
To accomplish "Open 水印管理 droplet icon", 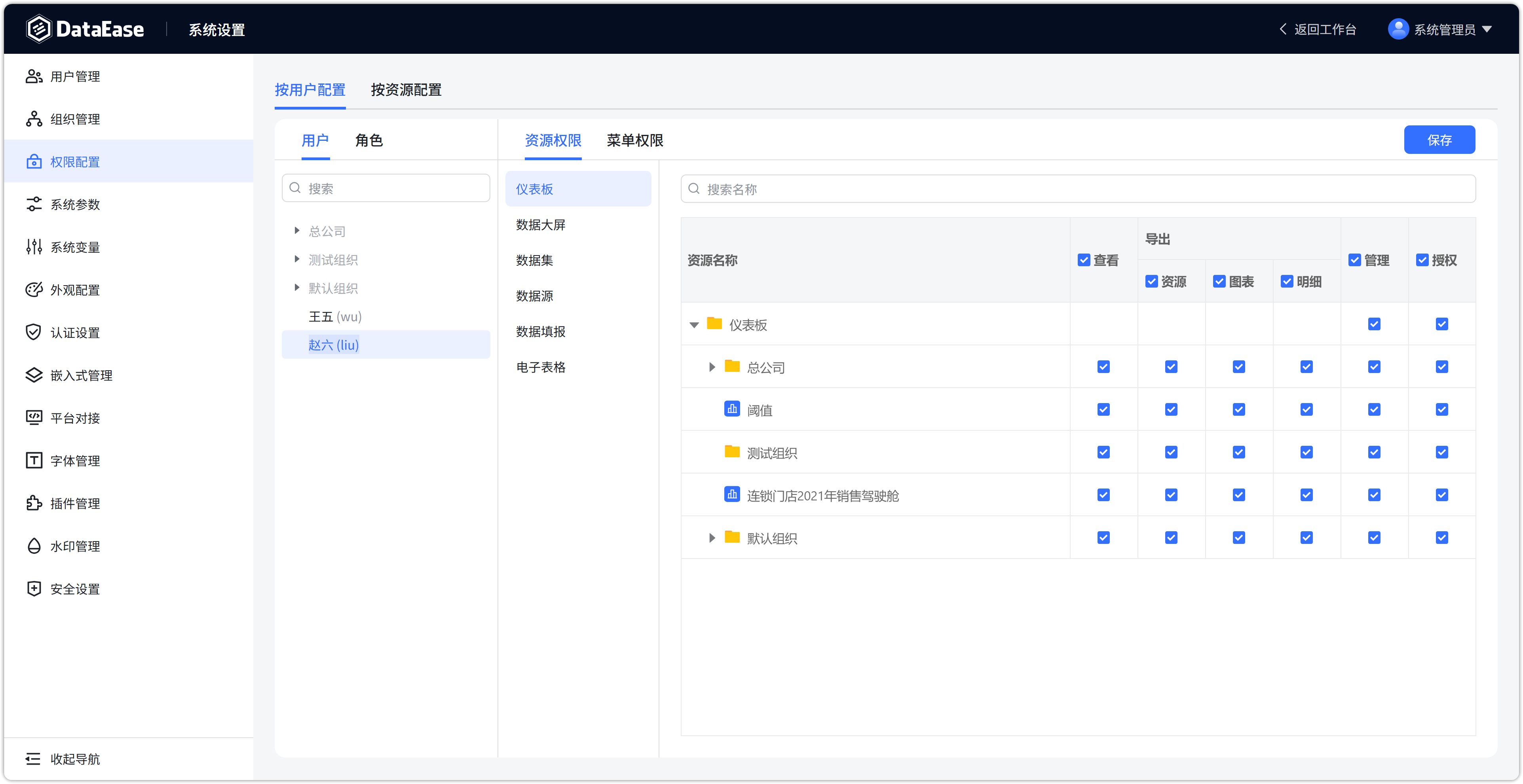I will [34, 546].
